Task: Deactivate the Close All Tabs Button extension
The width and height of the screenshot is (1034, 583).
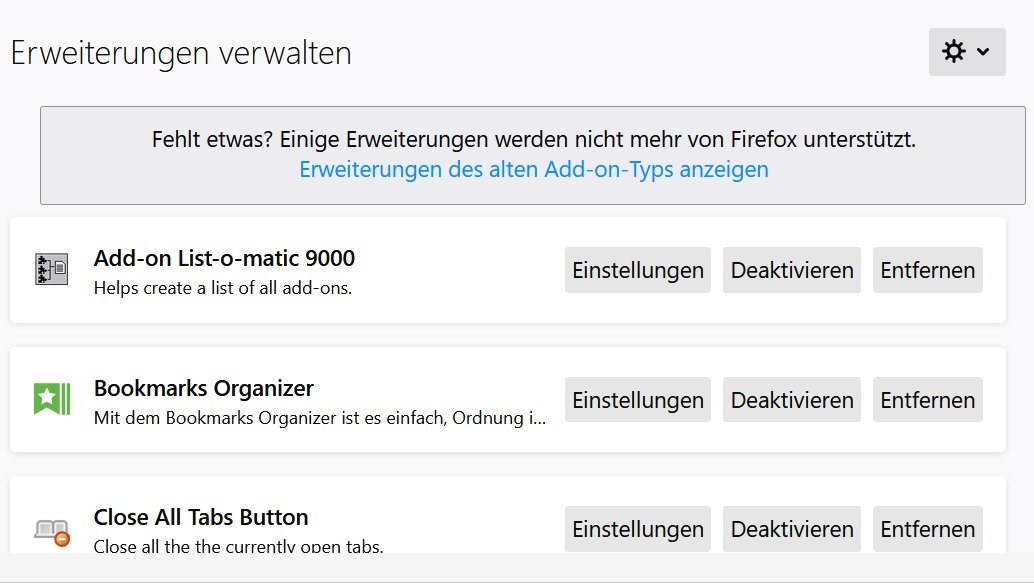Action: pos(792,529)
